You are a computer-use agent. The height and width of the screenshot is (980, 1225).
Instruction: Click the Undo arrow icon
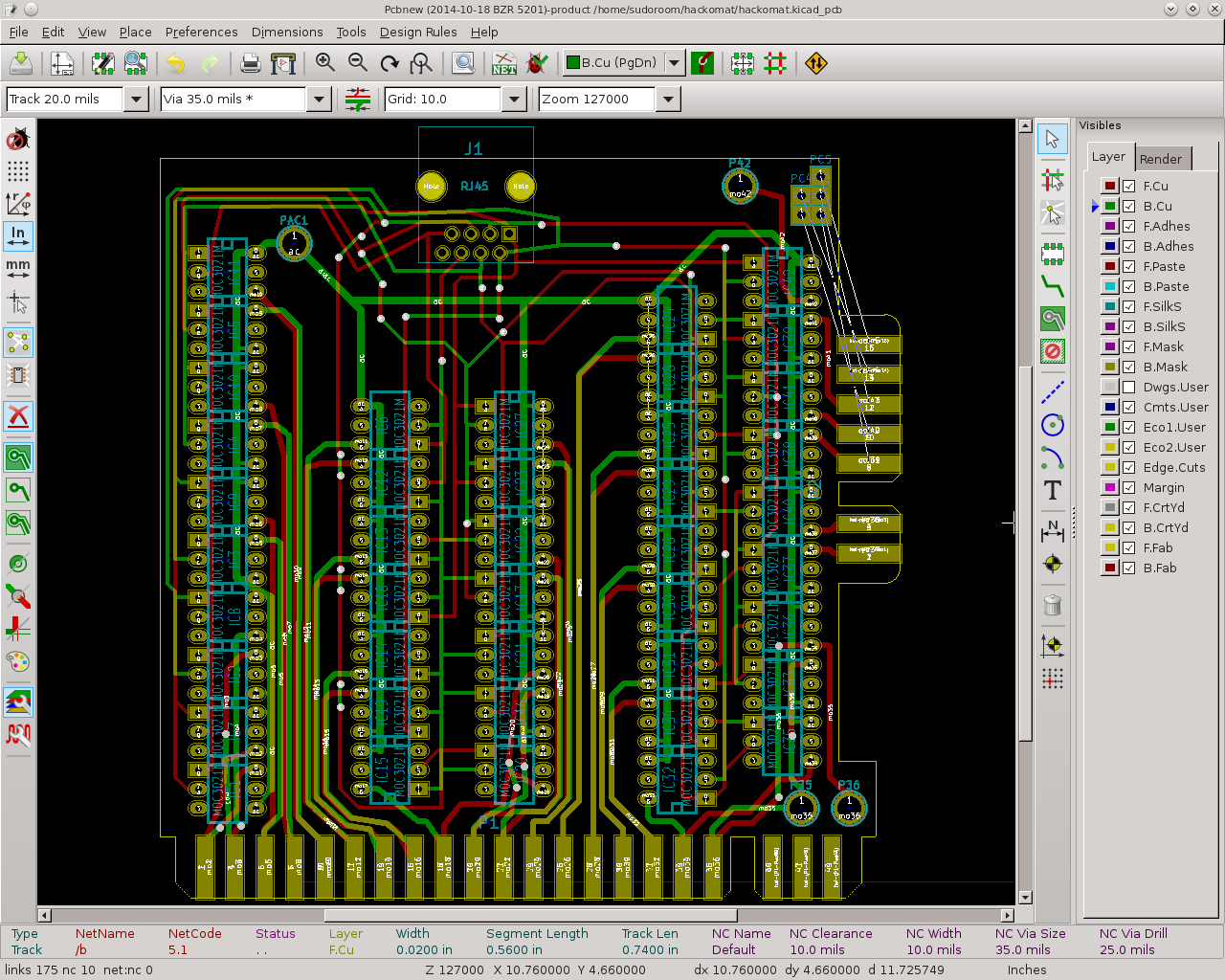pos(175,63)
